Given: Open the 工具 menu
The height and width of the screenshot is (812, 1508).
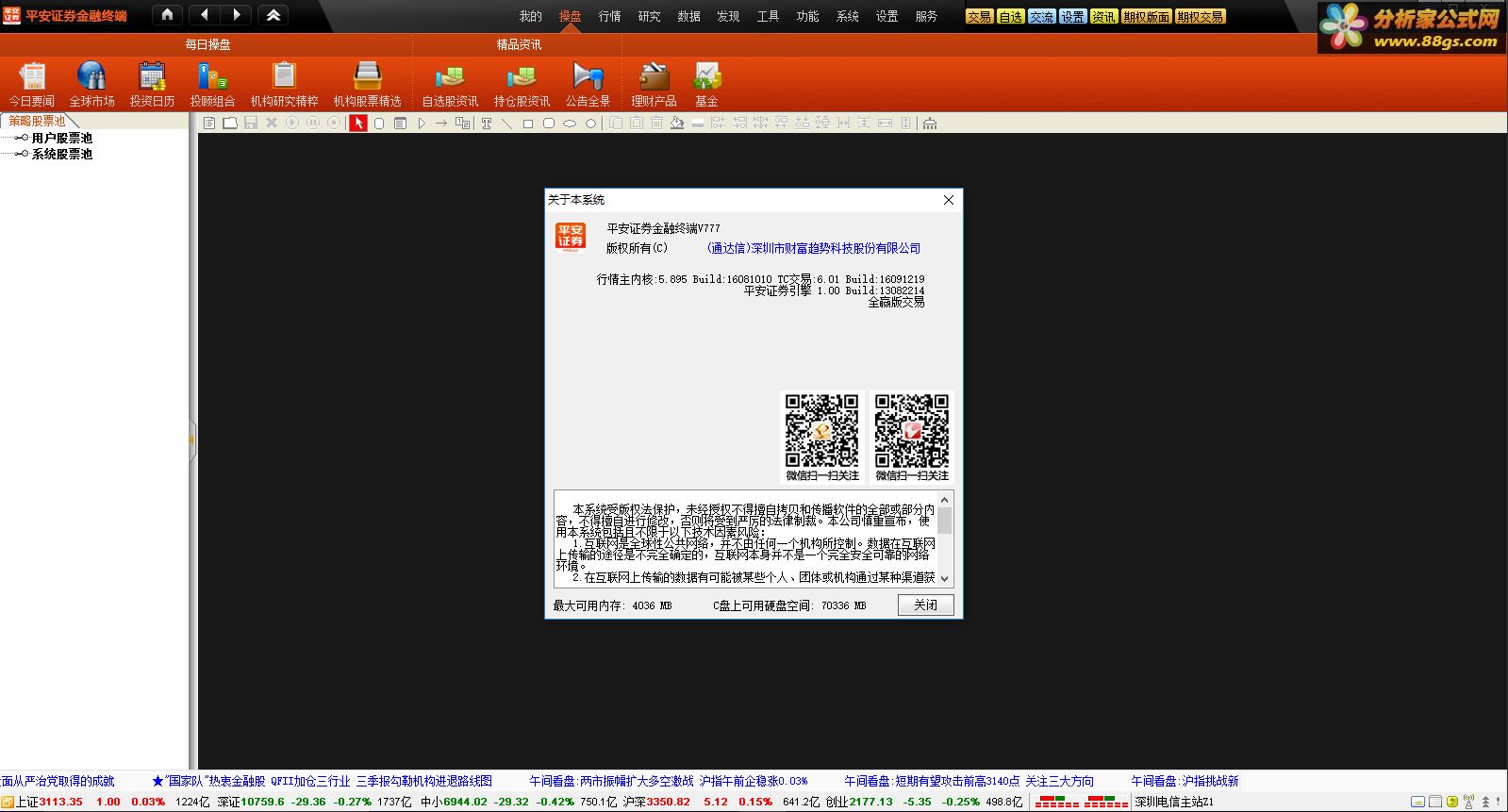Looking at the screenshot, I should click(x=769, y=16).
